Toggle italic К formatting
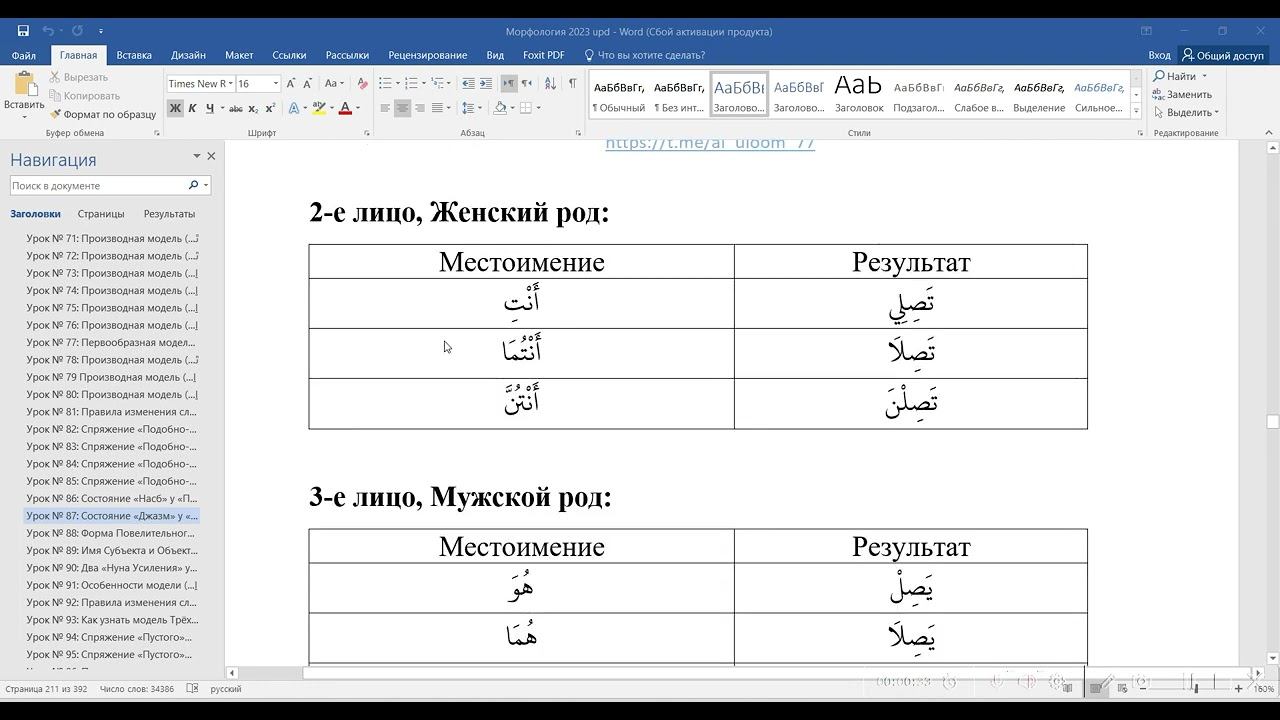Image resolution: width=1280 pixels, height=720 pixels. pos(192,108)
